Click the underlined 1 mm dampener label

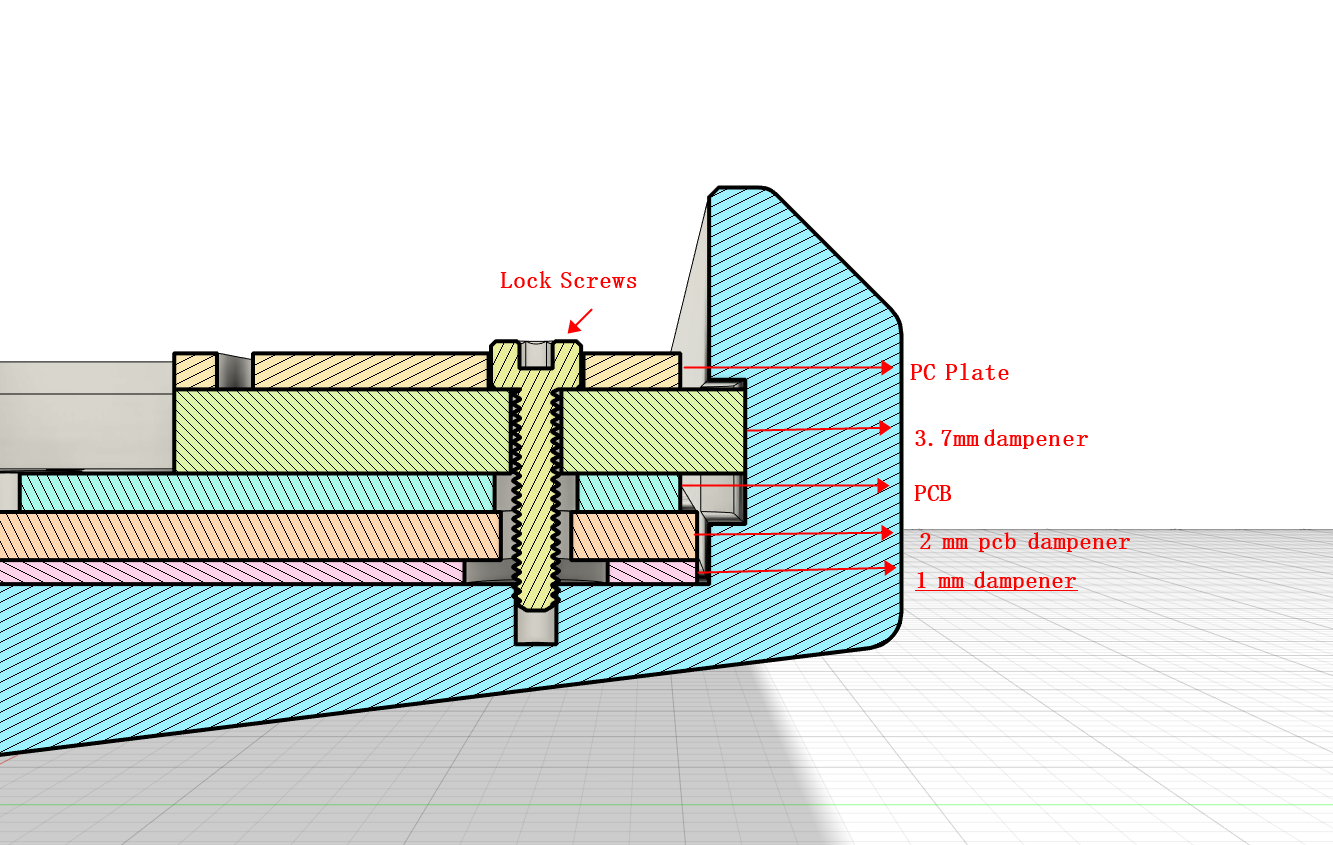click(x=996, y=581)
